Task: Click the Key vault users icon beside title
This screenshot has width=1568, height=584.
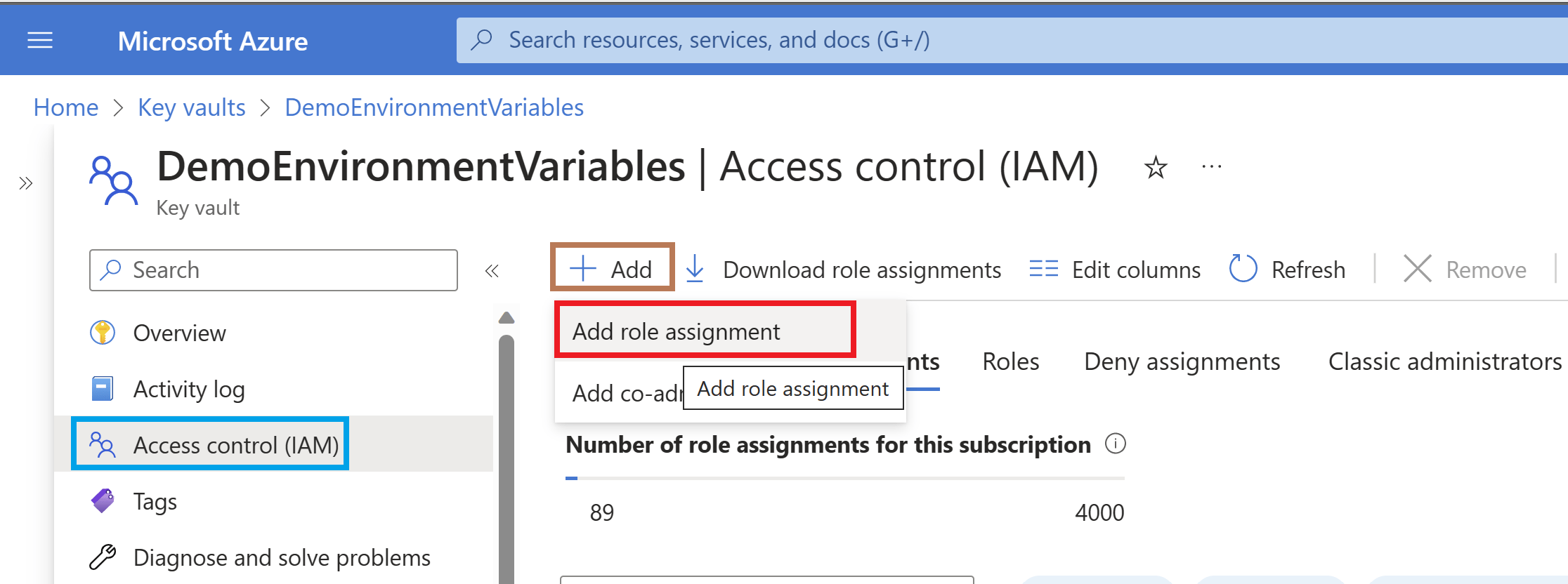Action: click(113, 180)
